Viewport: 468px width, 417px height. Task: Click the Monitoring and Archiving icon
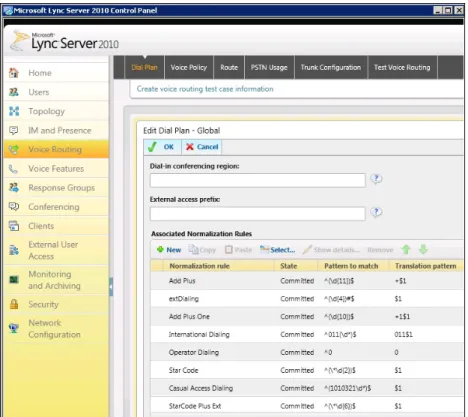click(x=14, y=279)
